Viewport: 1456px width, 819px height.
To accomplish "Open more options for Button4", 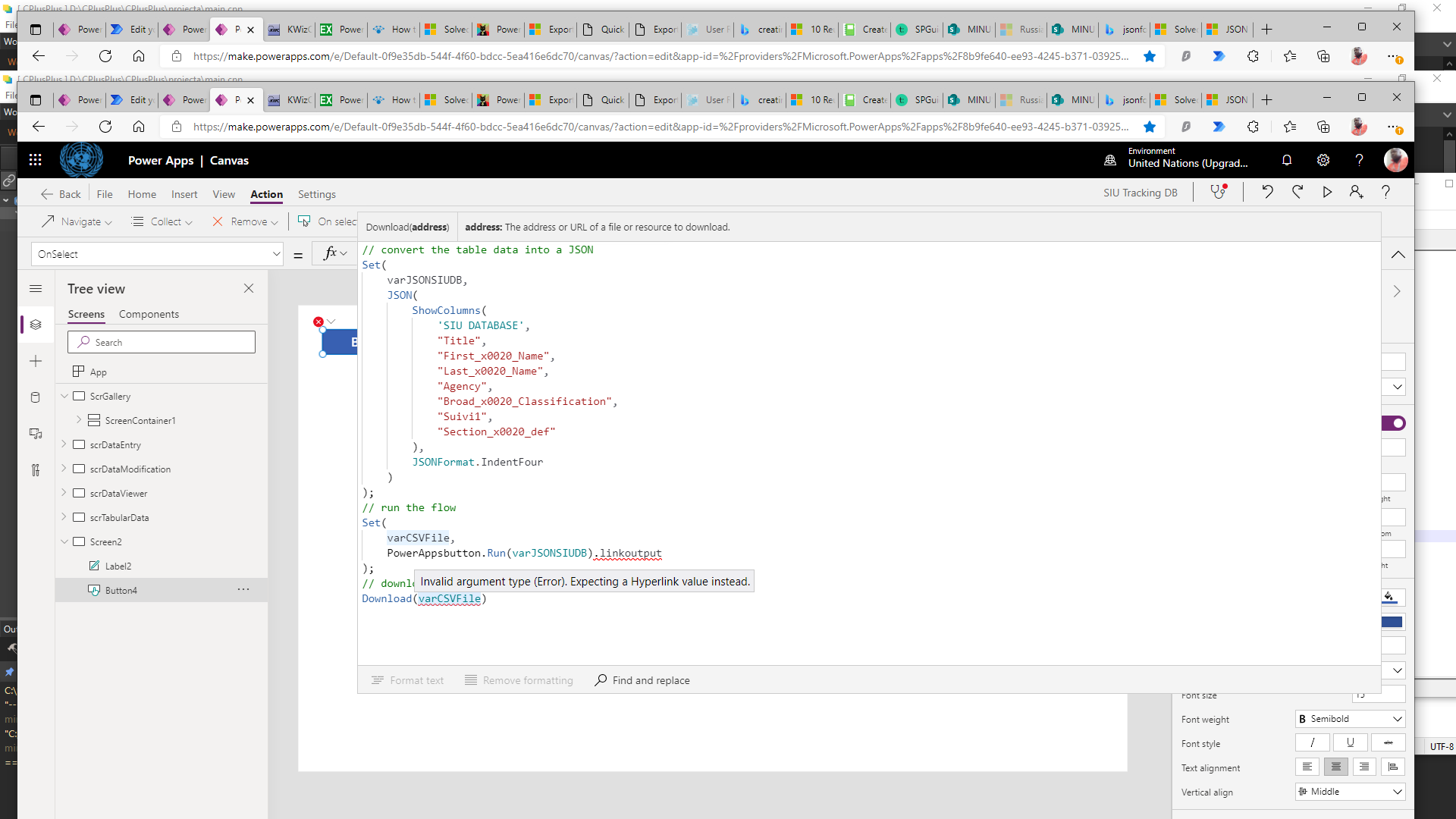I will (x=243, y=589).
